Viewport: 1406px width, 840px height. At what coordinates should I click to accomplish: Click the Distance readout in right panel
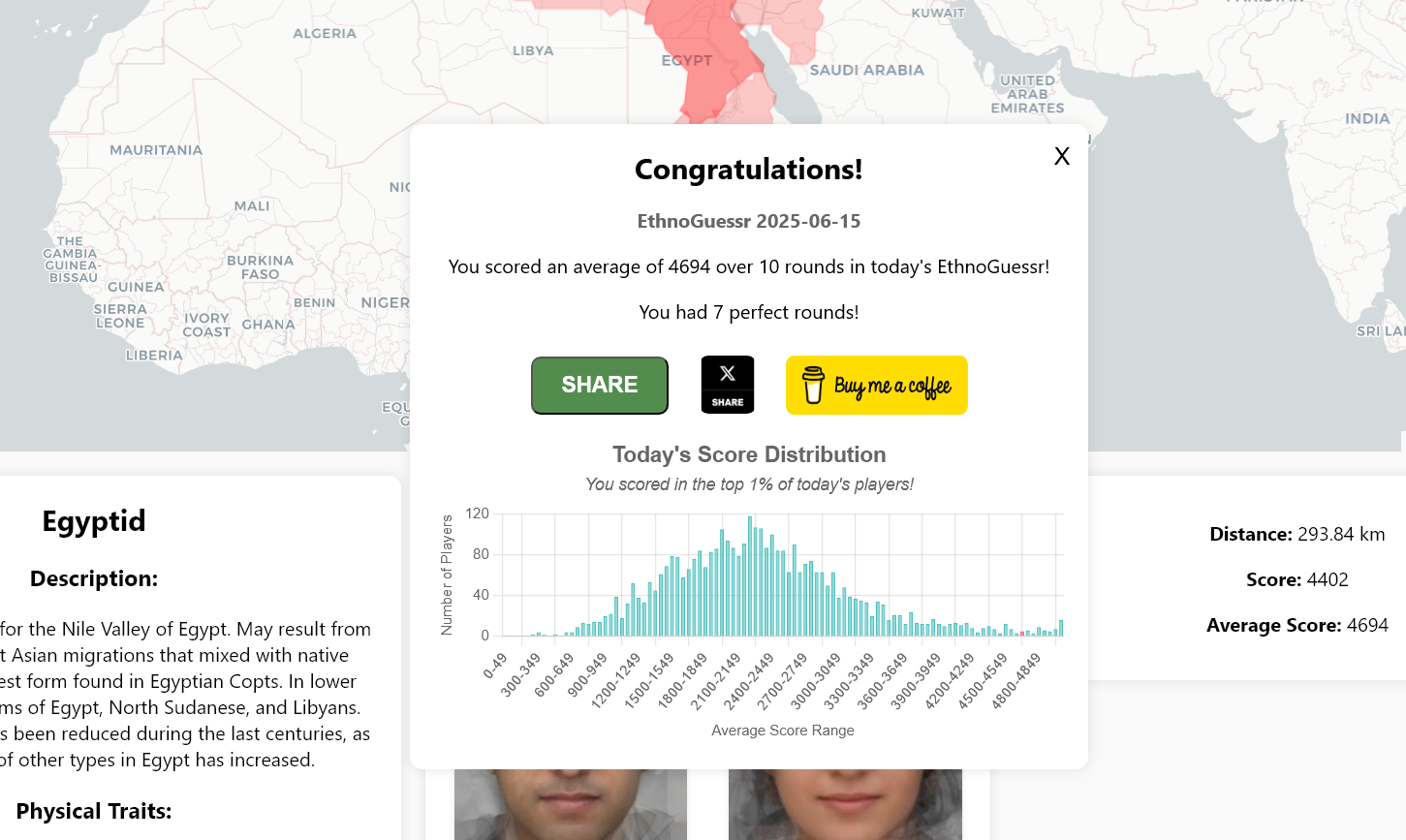pyautogui.click(x=1297, y=534)
